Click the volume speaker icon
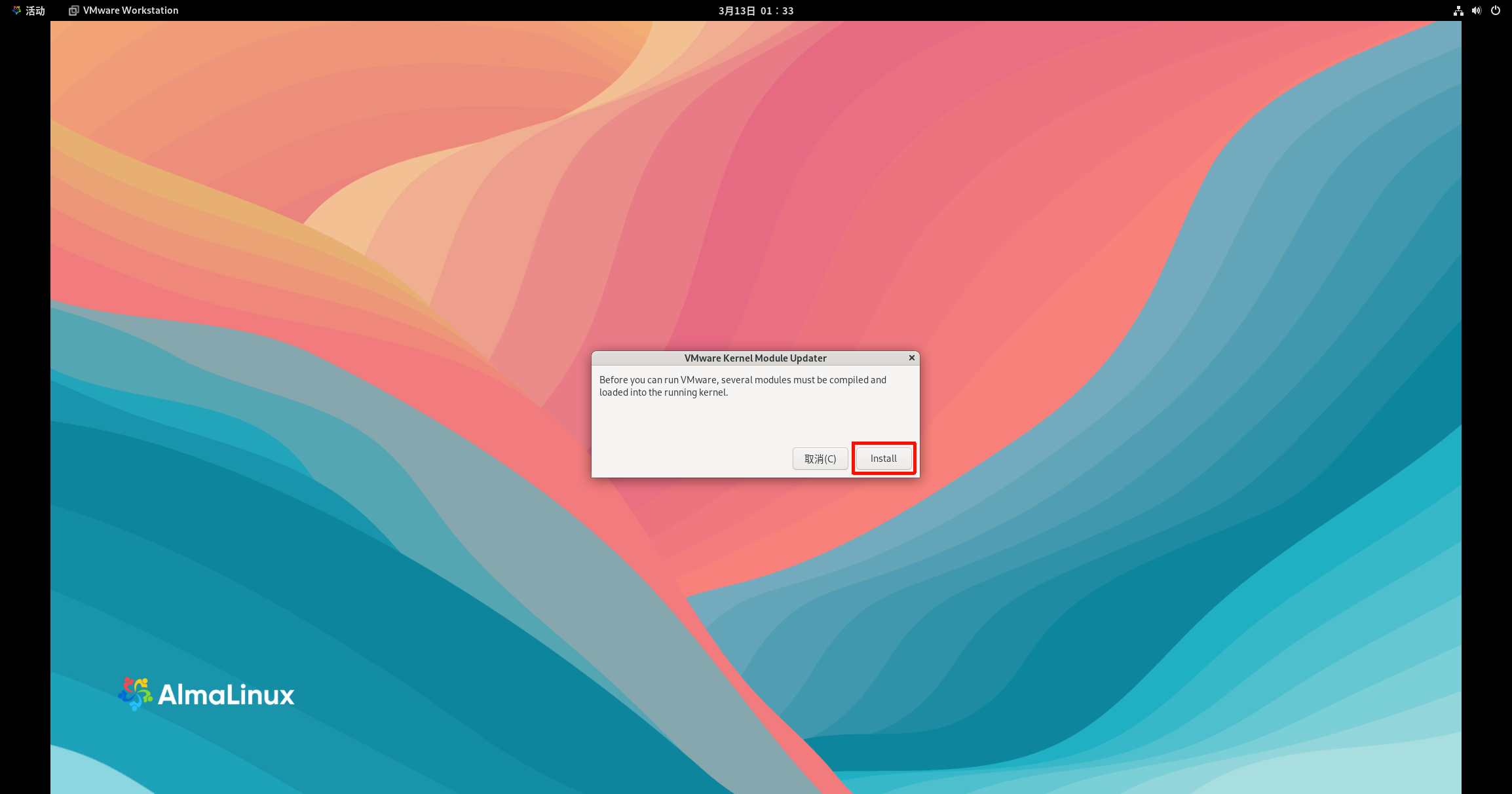This screenshot has width=1512, height=794. [1477, 10]
